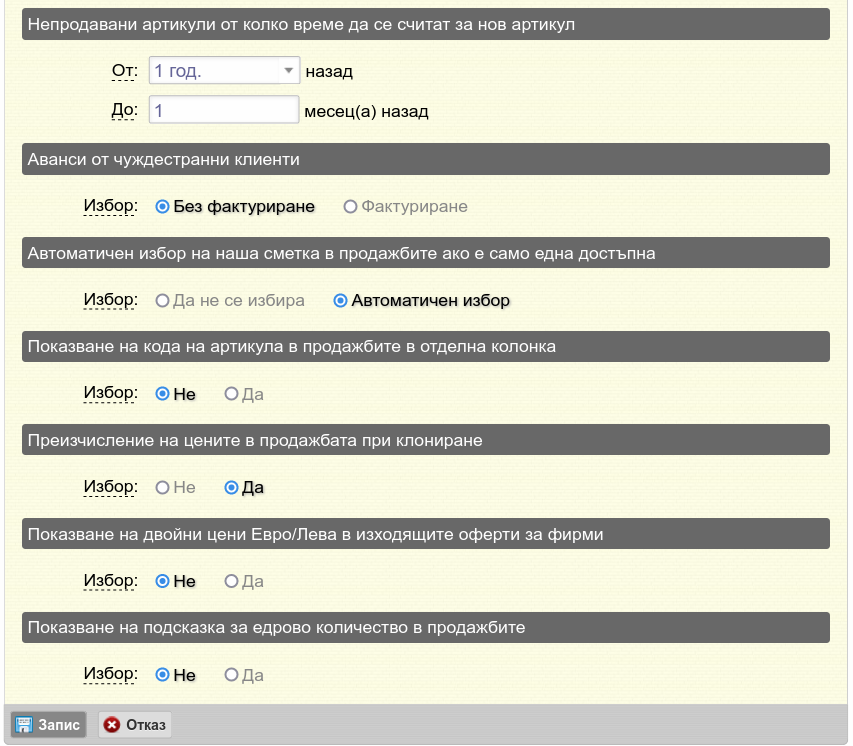Select Не for dual Euro/Lev prices
This screenshot has width=853, height=746.
pos(162,581)
